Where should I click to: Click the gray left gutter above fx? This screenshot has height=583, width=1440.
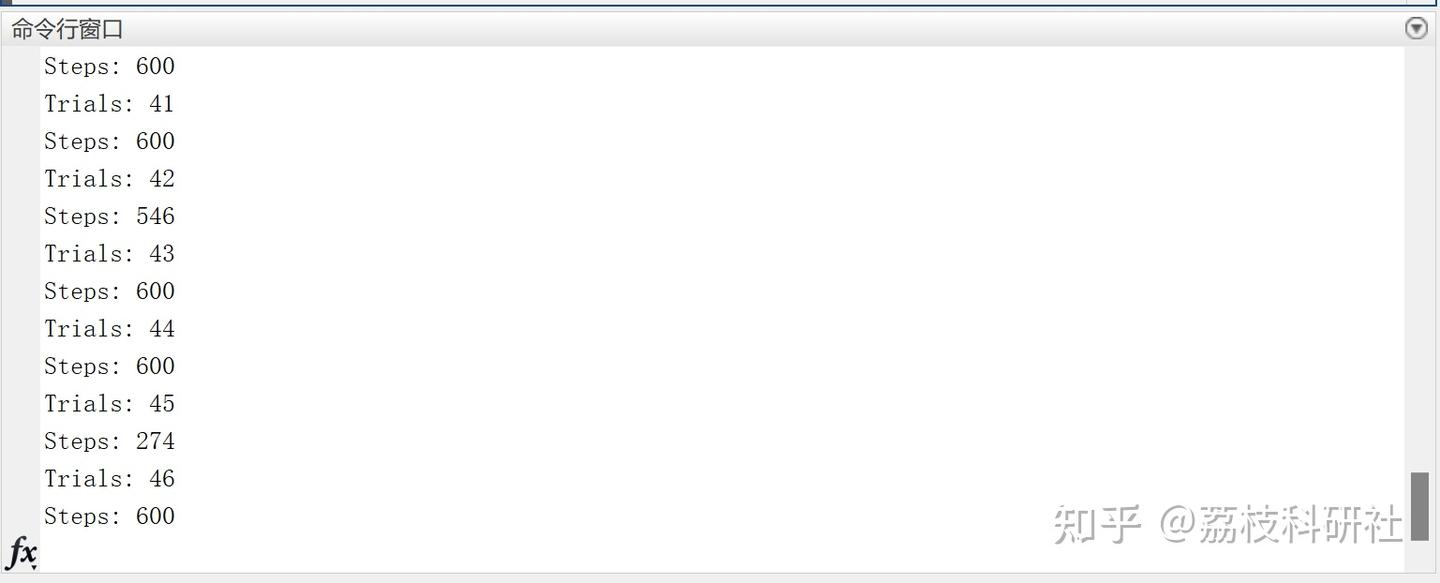20,290
